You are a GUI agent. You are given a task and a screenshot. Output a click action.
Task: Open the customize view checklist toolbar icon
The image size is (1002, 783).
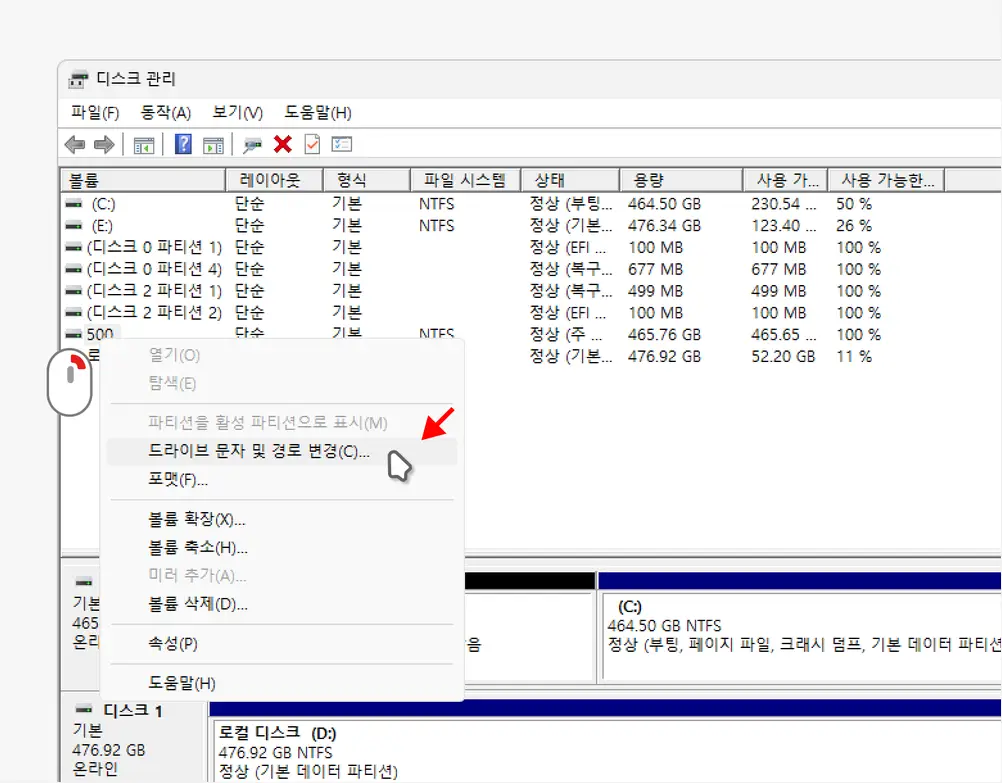tap(340, 144)
